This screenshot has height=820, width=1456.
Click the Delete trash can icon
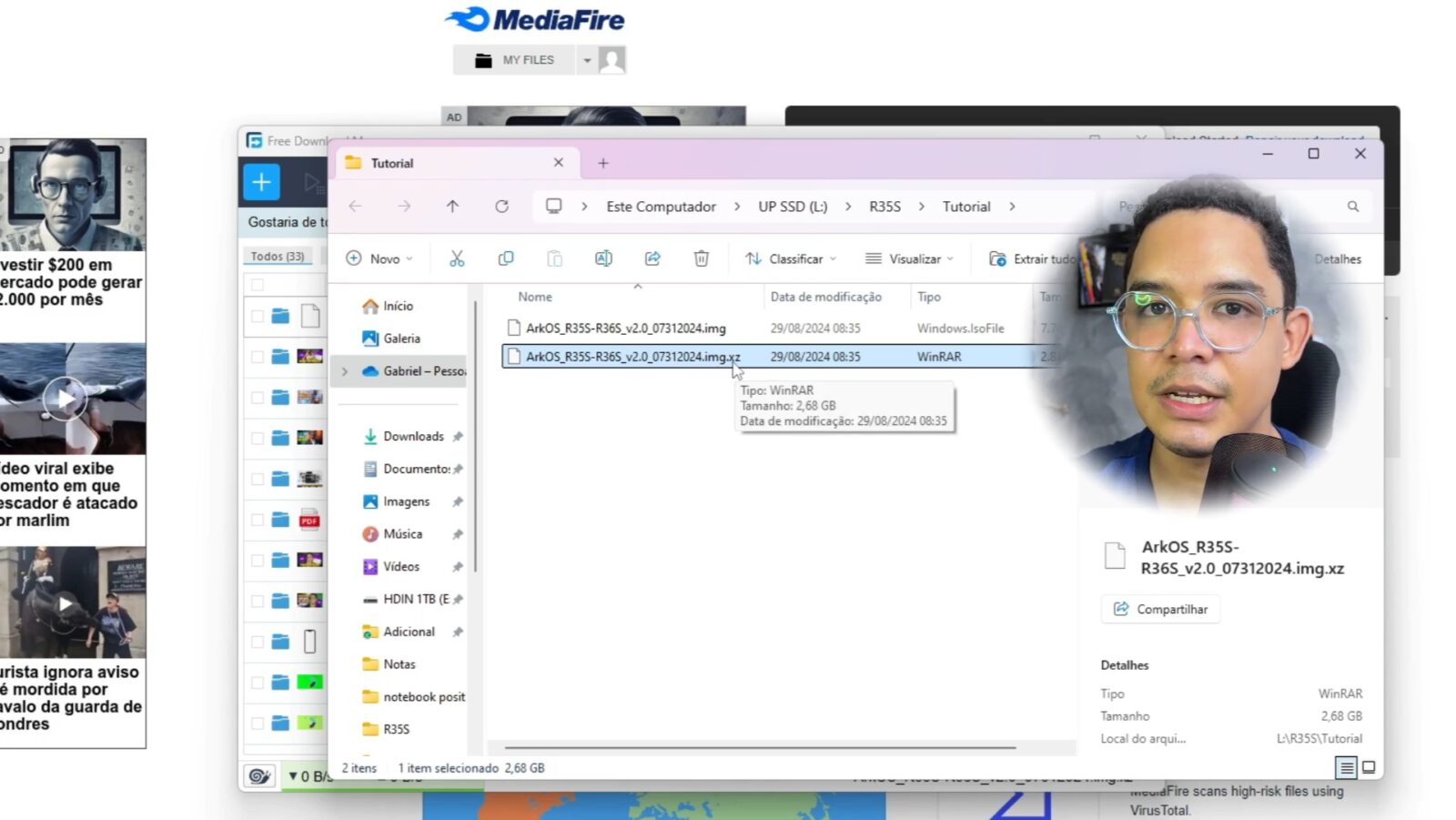click(x=701, y=258)
